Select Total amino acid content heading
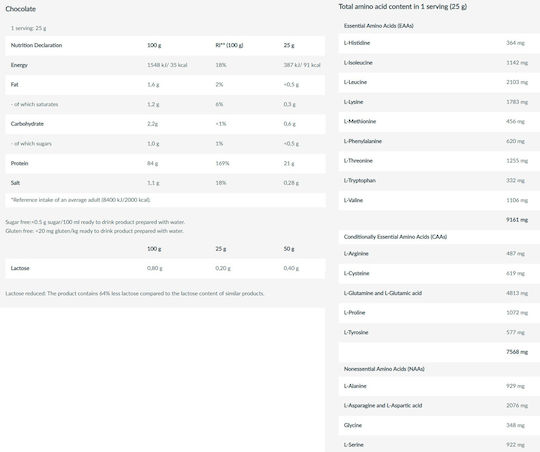Screen dimensions: 540x452 click(403, 7)
